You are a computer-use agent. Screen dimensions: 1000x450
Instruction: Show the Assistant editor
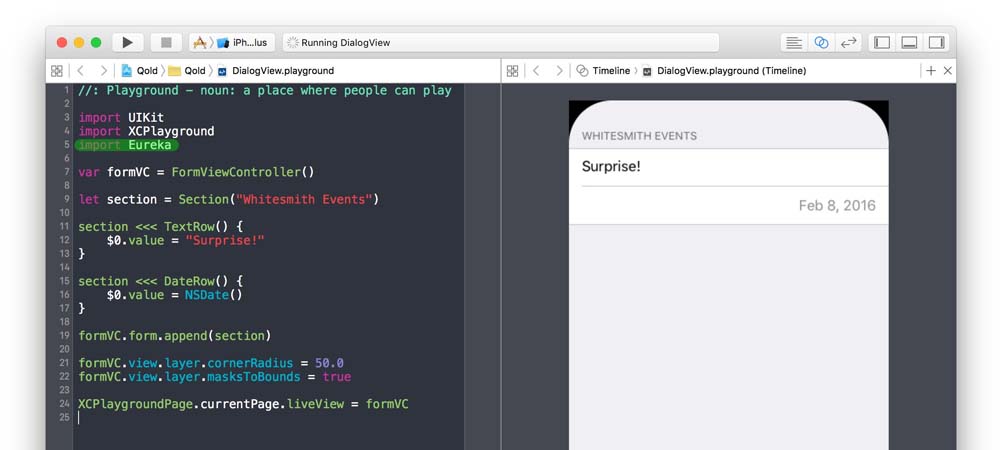[821, 43]
